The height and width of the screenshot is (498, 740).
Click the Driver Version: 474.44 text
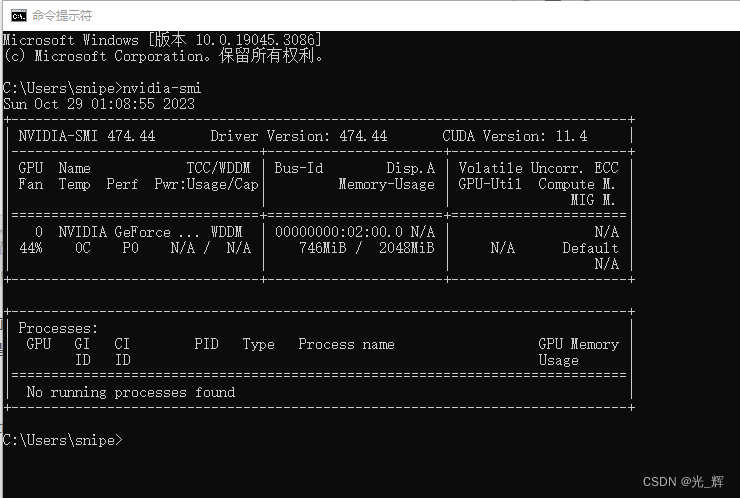click(299, 136)
